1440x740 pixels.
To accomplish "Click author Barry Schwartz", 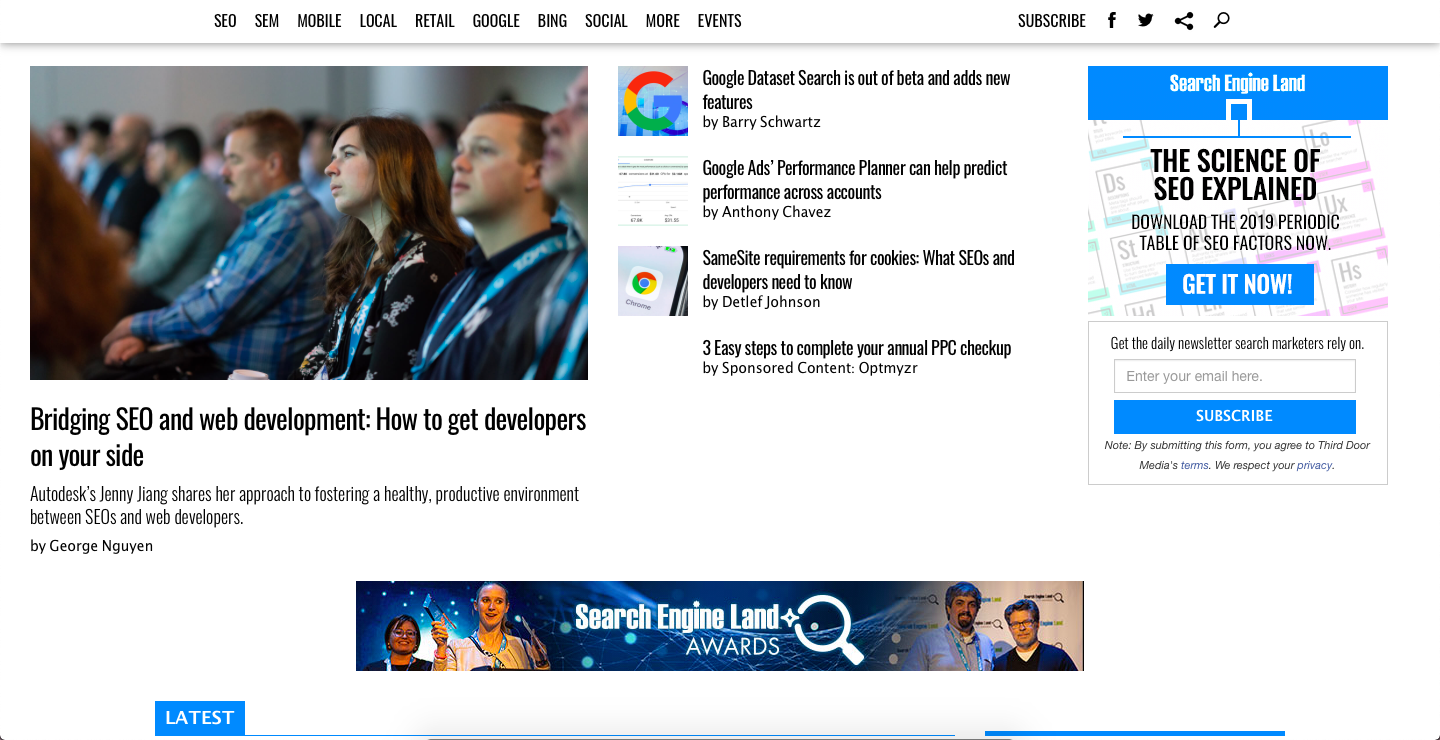I will tap(771, 122).
